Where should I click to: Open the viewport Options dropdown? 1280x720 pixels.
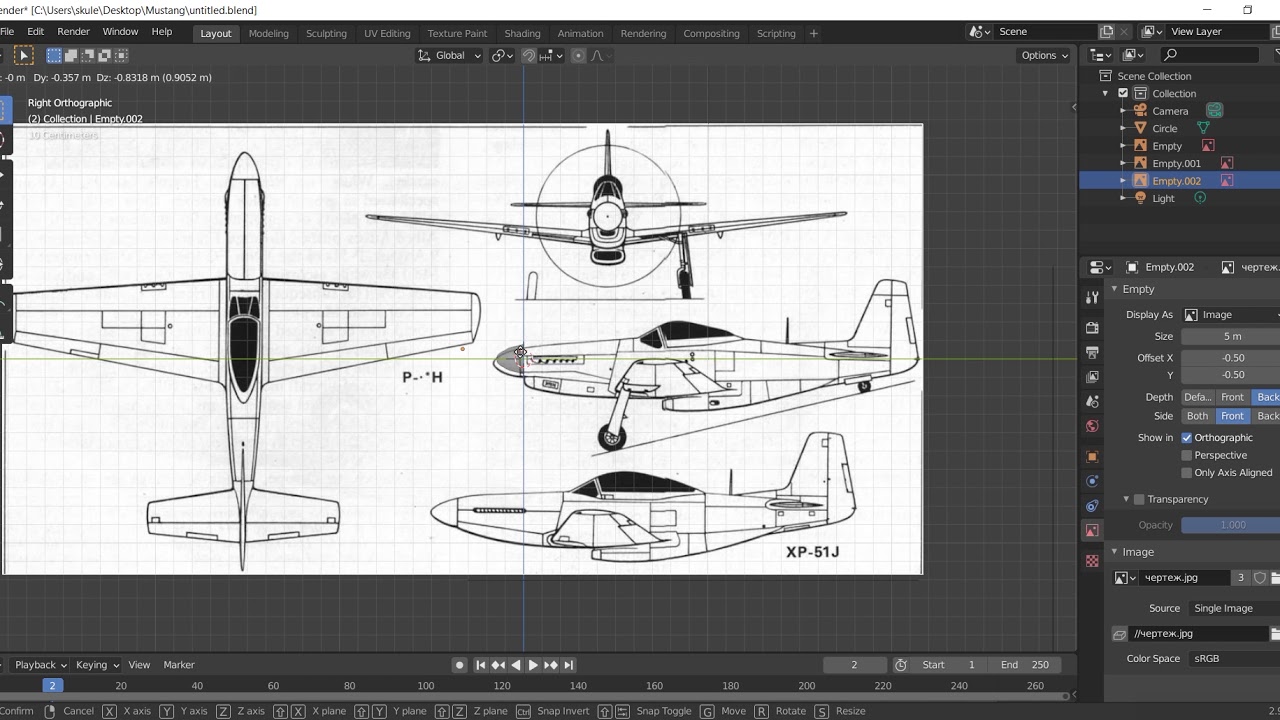pyautogui.click(x=1045, y=56)
